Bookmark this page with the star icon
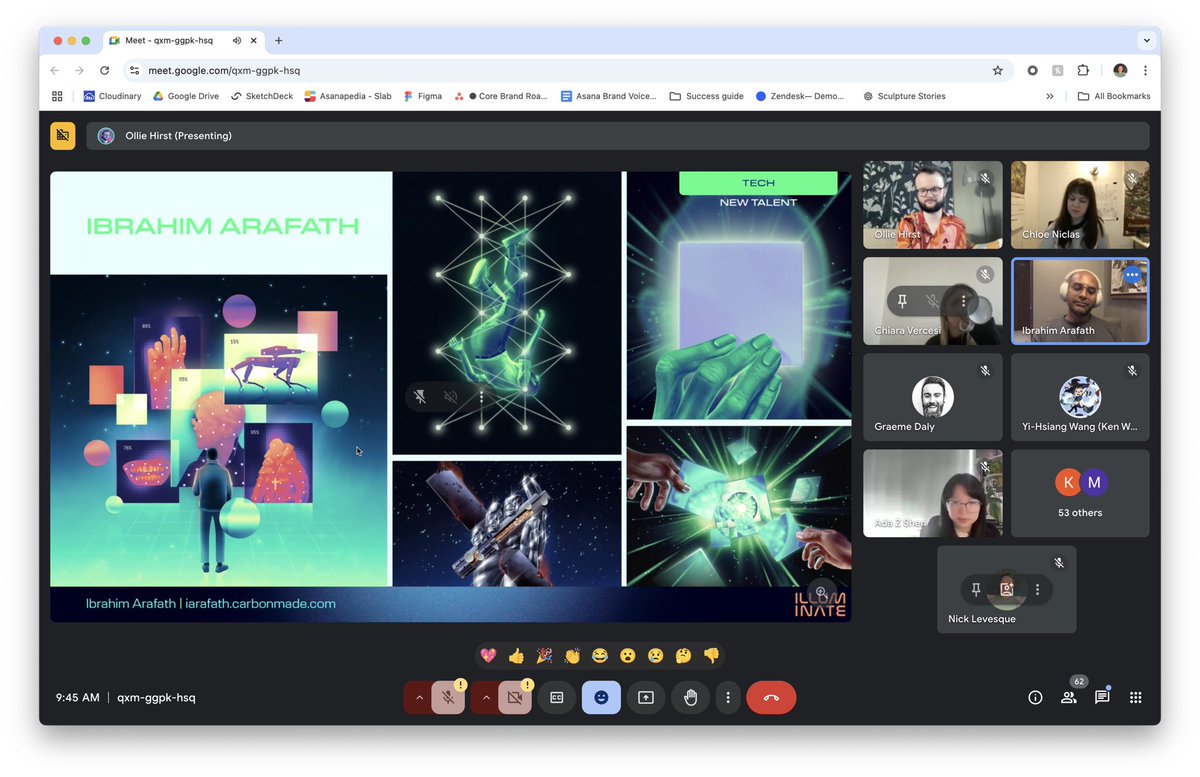 click(997, 70)
